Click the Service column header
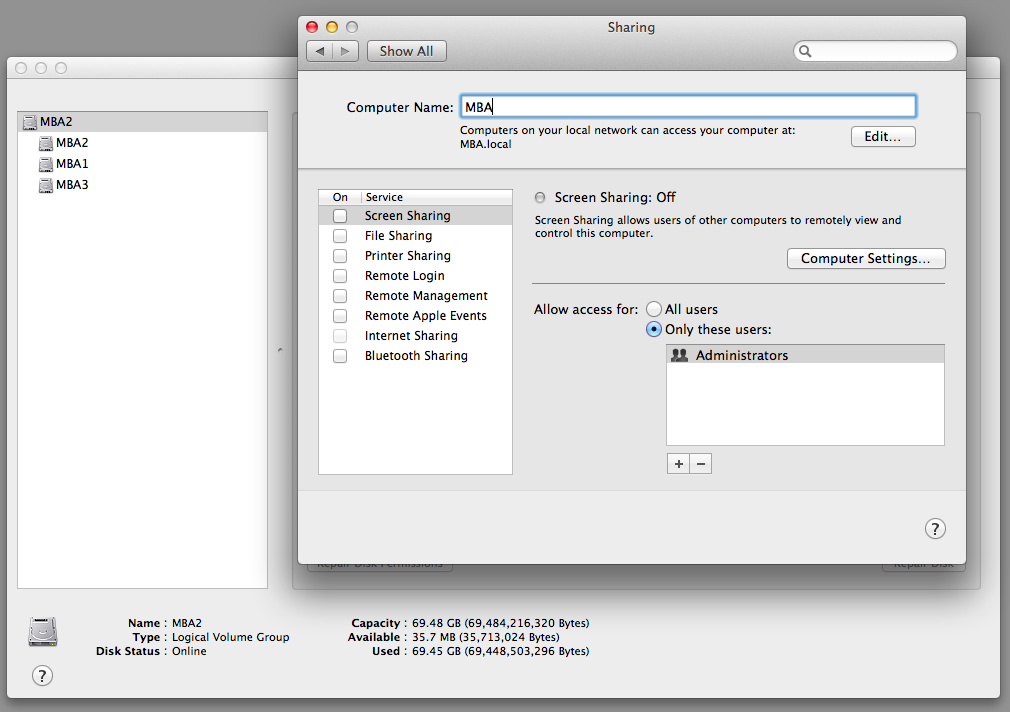1010x712 pixels. [437, 197]
